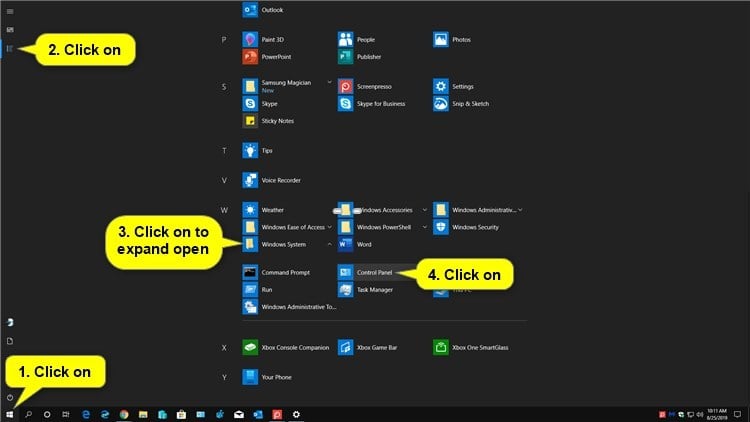Open File Explorer from the taskbar
Screen dimensions: 750x422
[x=143, y=414]
